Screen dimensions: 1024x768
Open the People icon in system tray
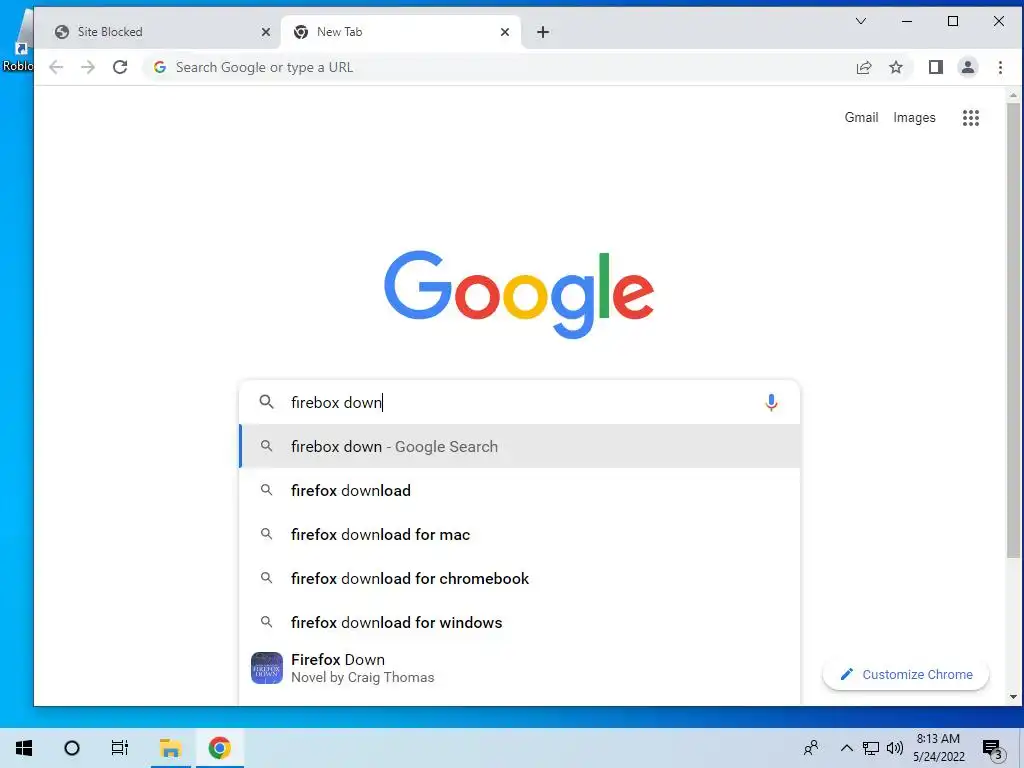point(811,748)
